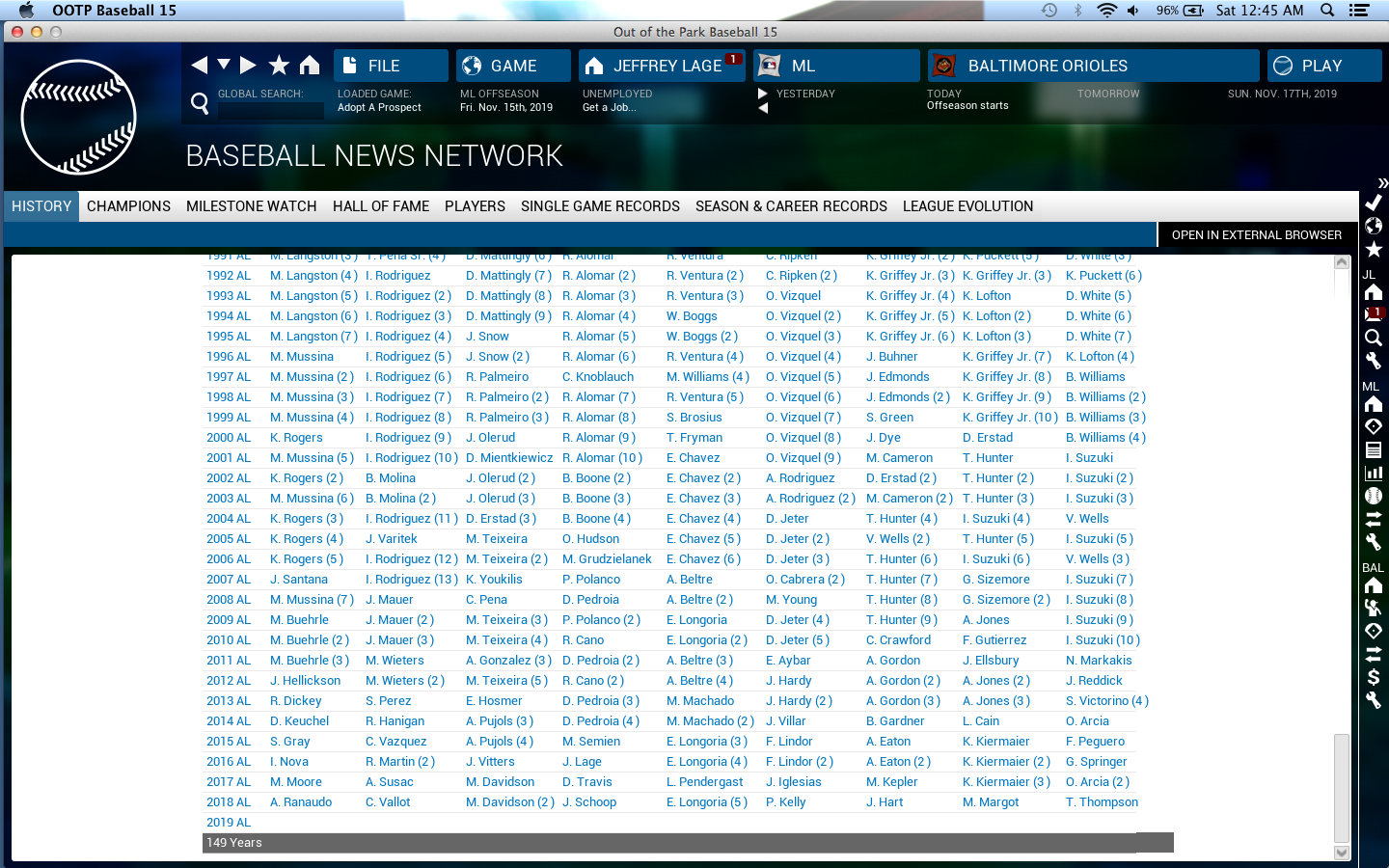
Task: Select the LEAGUE EVOLUTION tab
Action: click(967, 206)
